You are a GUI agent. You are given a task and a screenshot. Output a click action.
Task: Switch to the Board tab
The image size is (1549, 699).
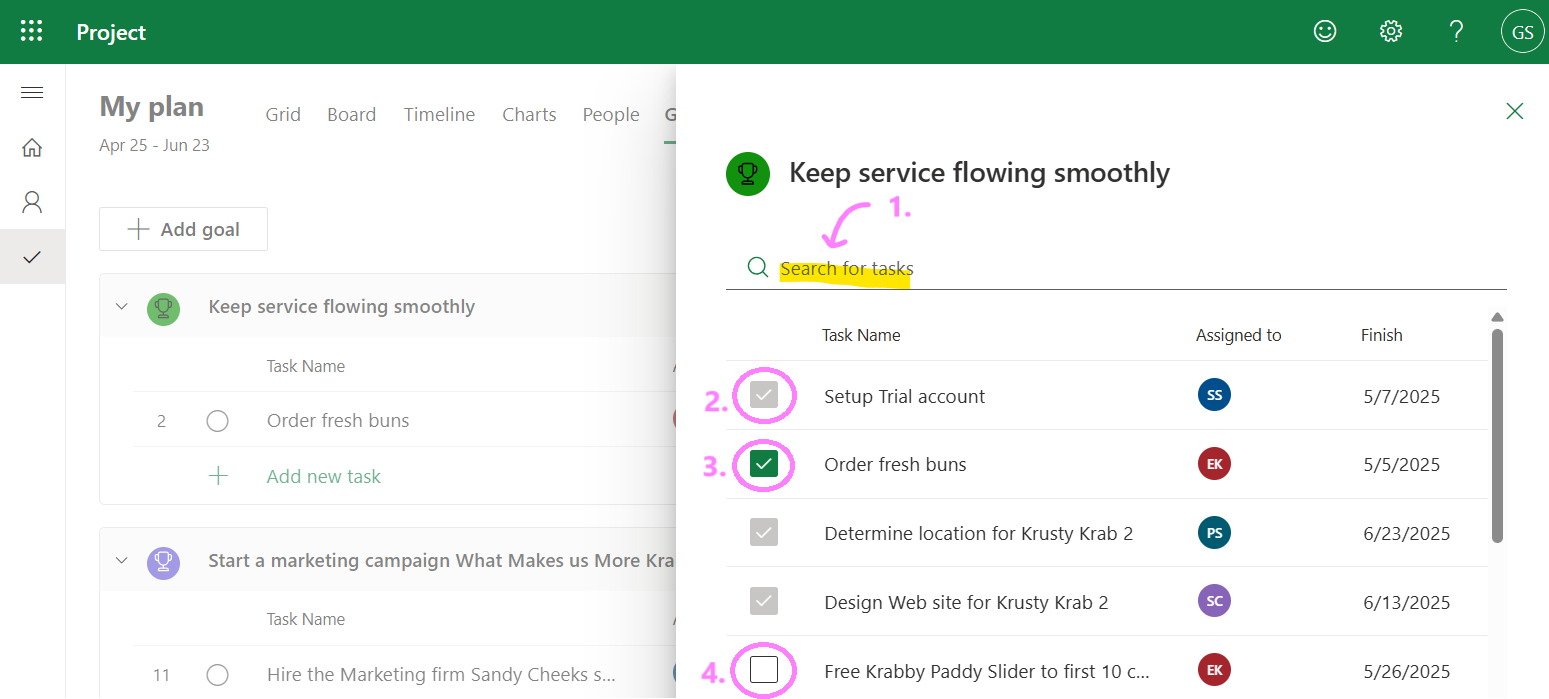(352, 115)
